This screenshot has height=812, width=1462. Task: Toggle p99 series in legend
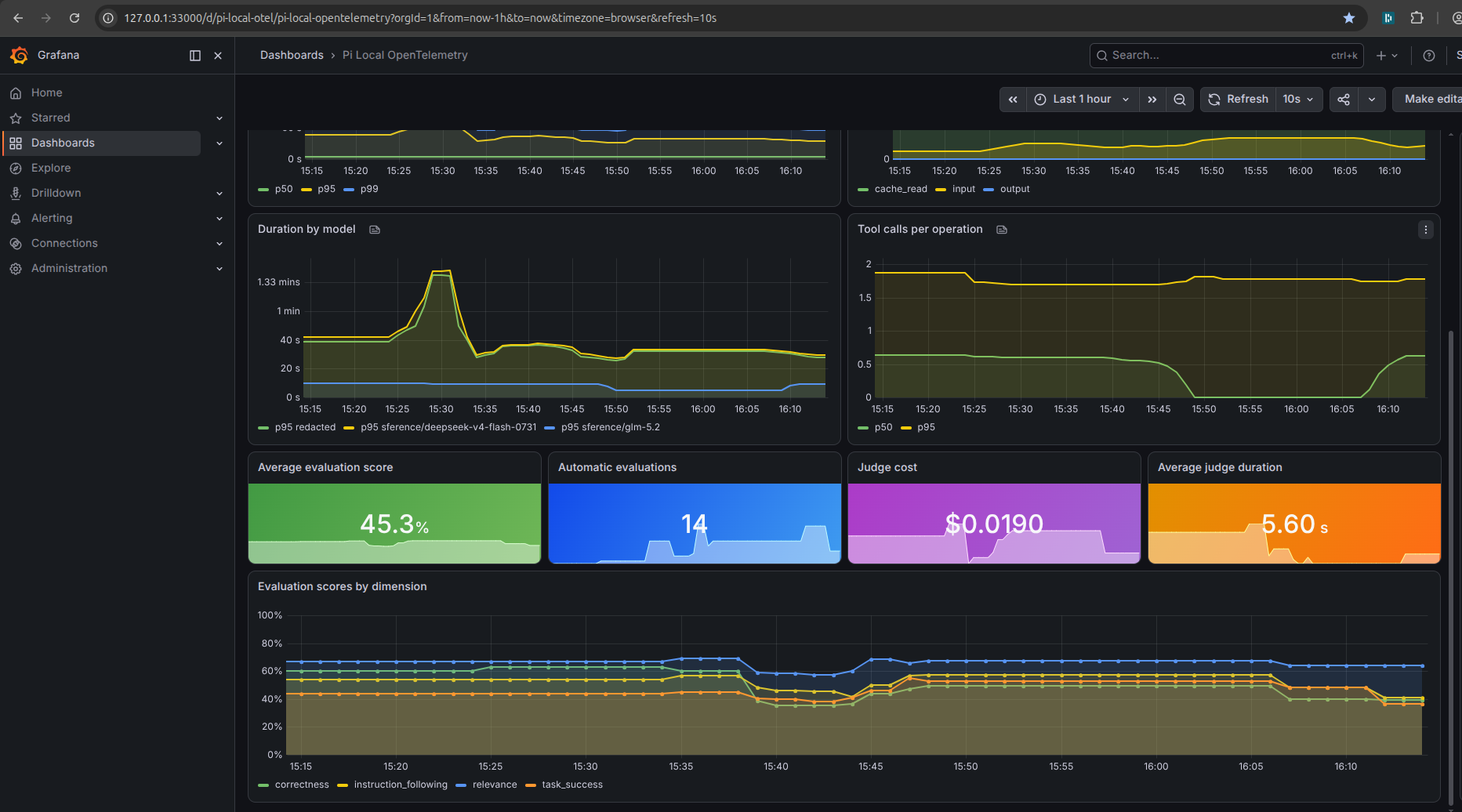361,189
